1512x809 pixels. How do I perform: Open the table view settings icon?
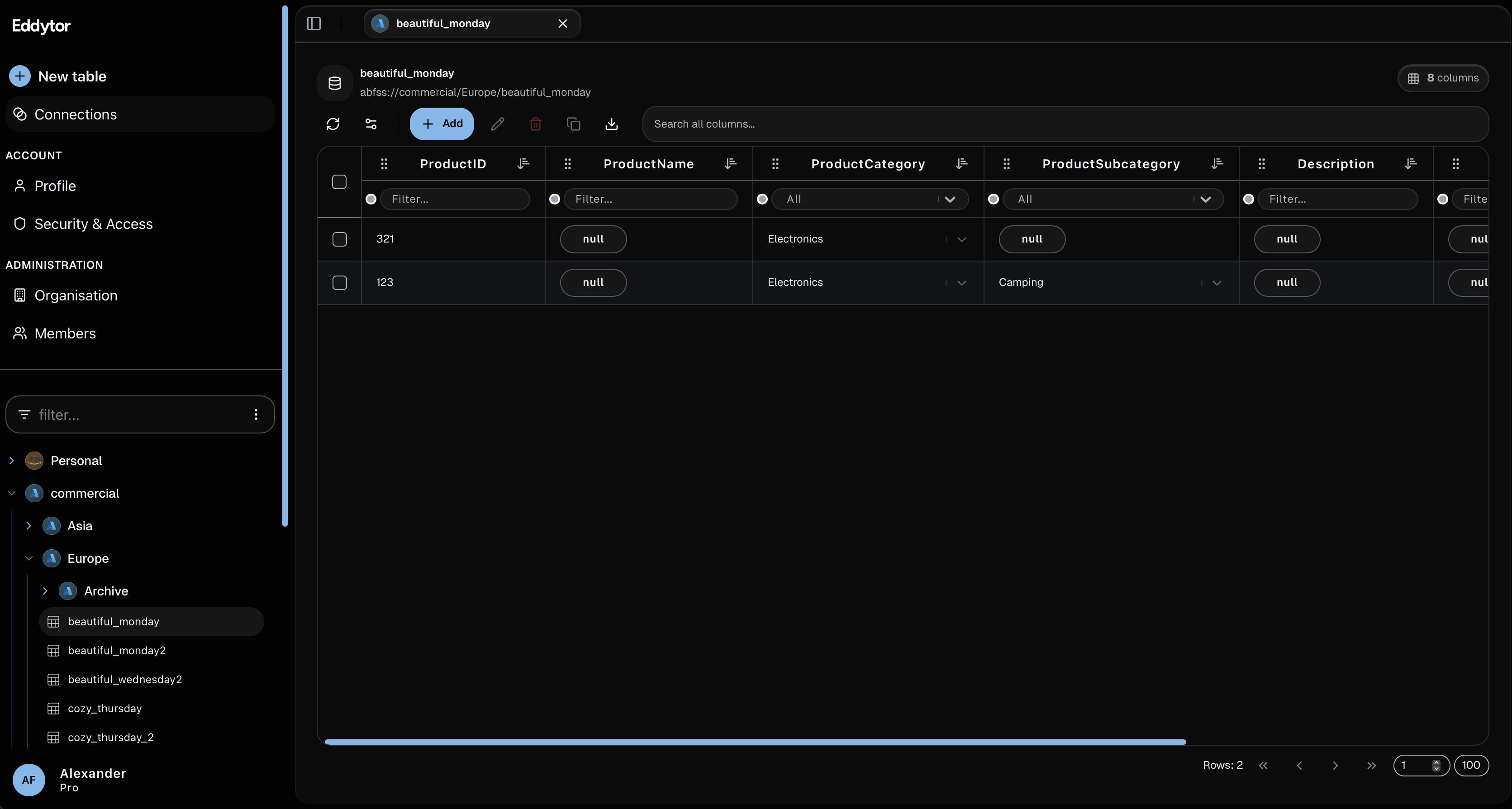click(371, 124)
